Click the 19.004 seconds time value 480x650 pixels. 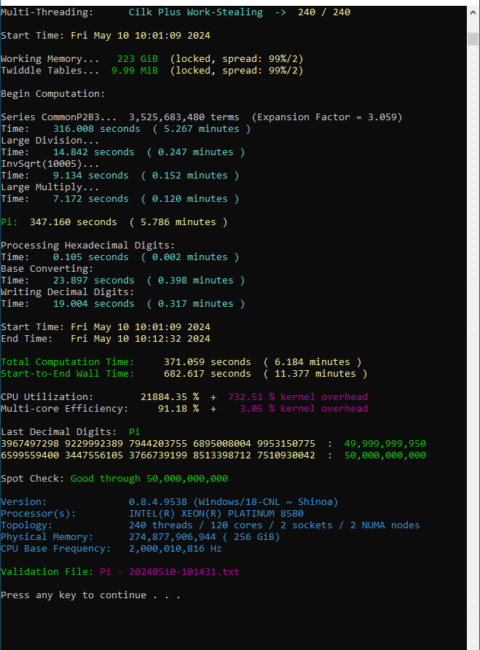94,303
